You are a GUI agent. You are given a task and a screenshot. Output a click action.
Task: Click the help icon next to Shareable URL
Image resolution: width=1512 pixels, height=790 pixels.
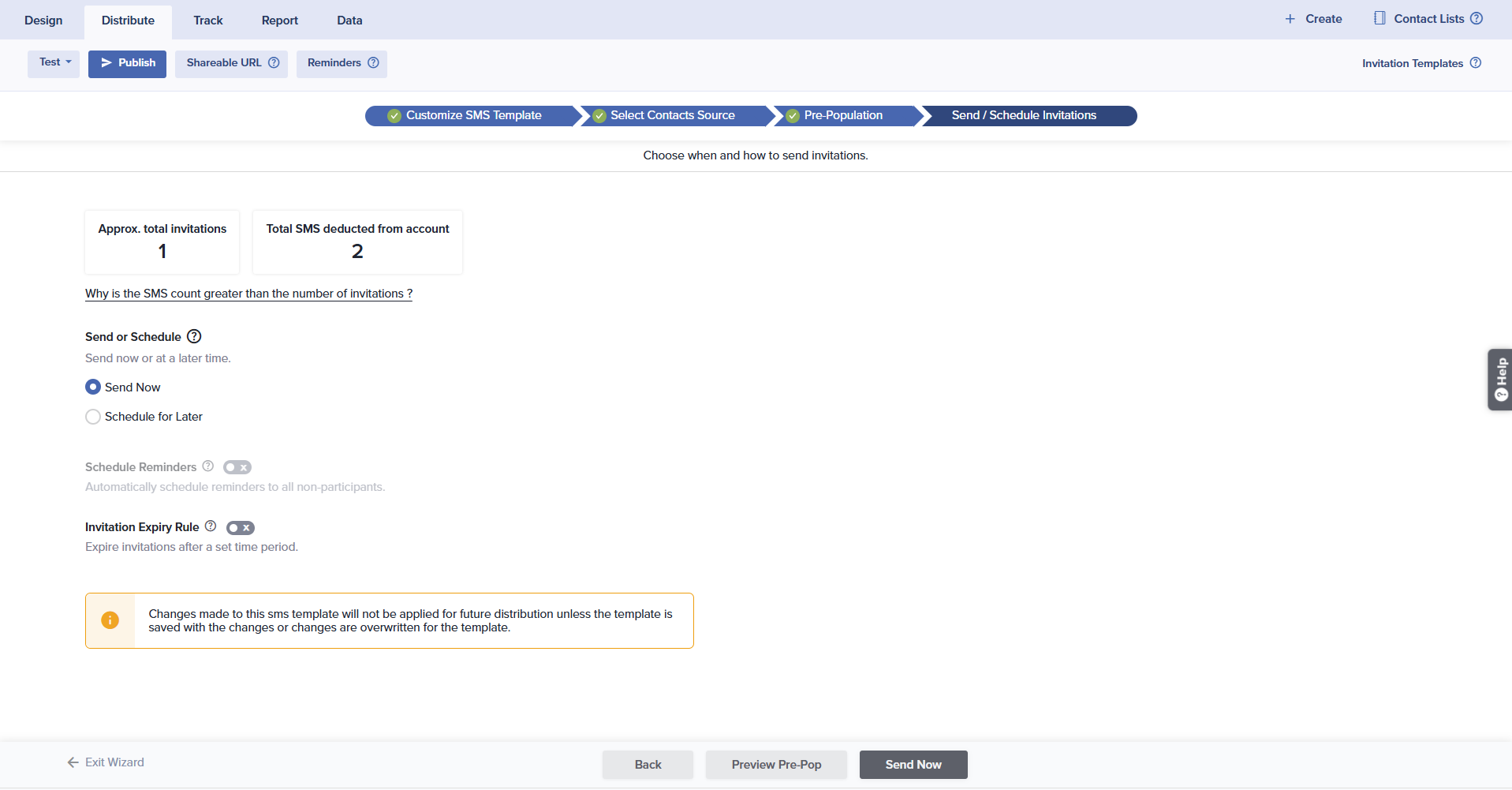click(274, 63)
